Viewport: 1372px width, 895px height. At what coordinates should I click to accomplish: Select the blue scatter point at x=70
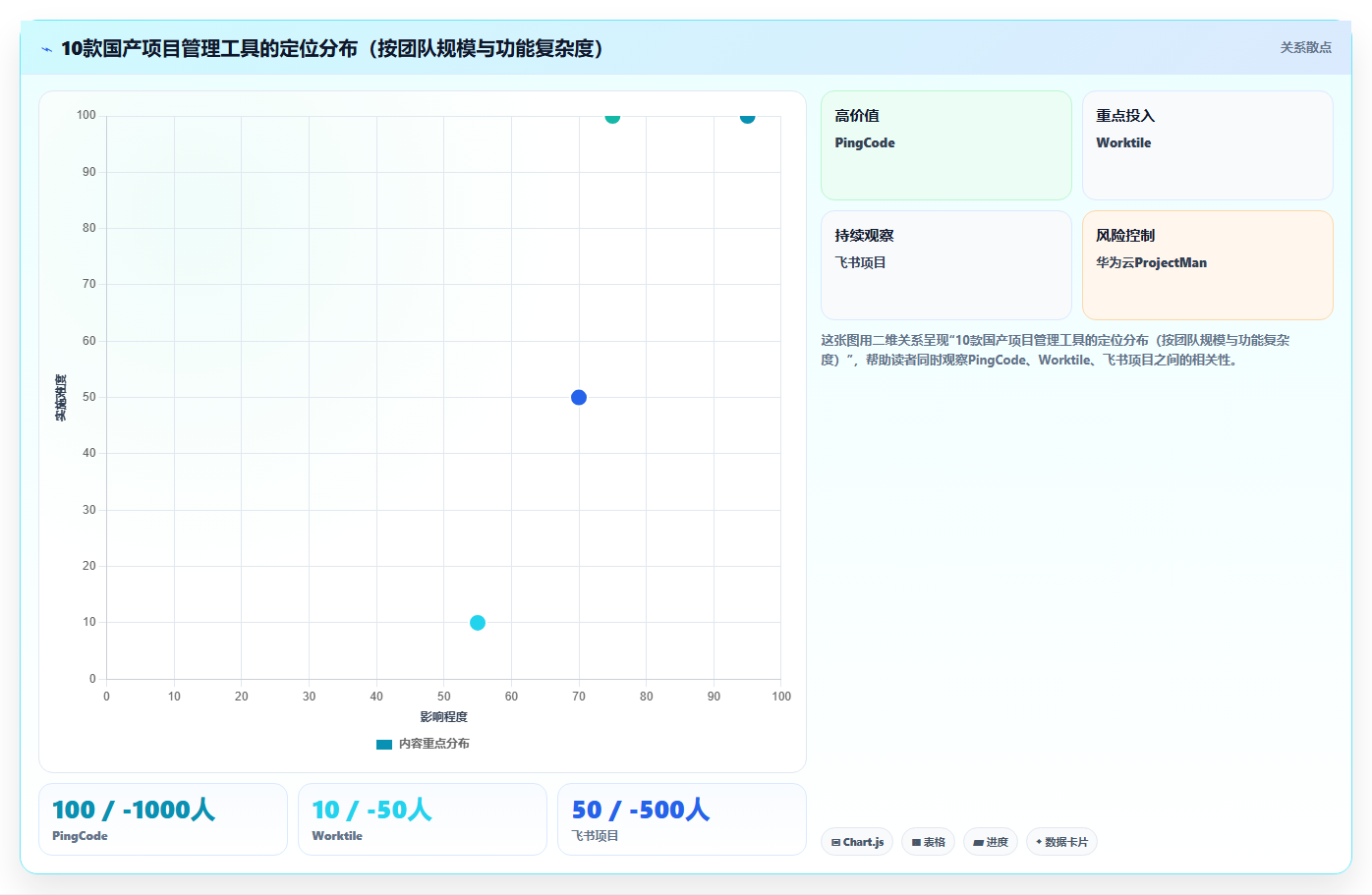[579, 397]
